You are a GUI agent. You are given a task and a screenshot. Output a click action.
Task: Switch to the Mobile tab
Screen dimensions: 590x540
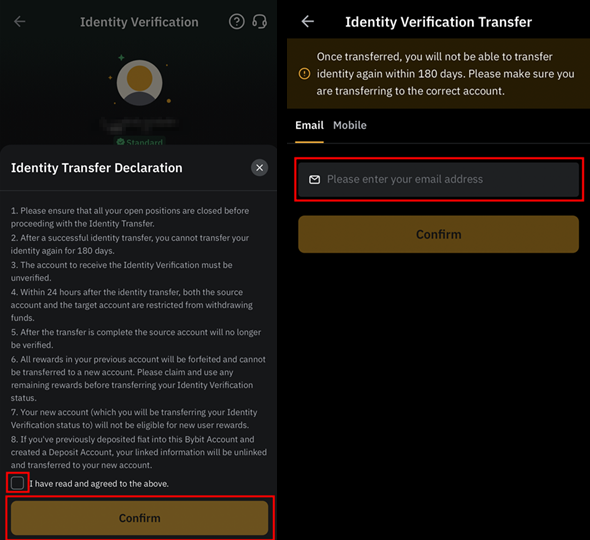click(350, 125)
